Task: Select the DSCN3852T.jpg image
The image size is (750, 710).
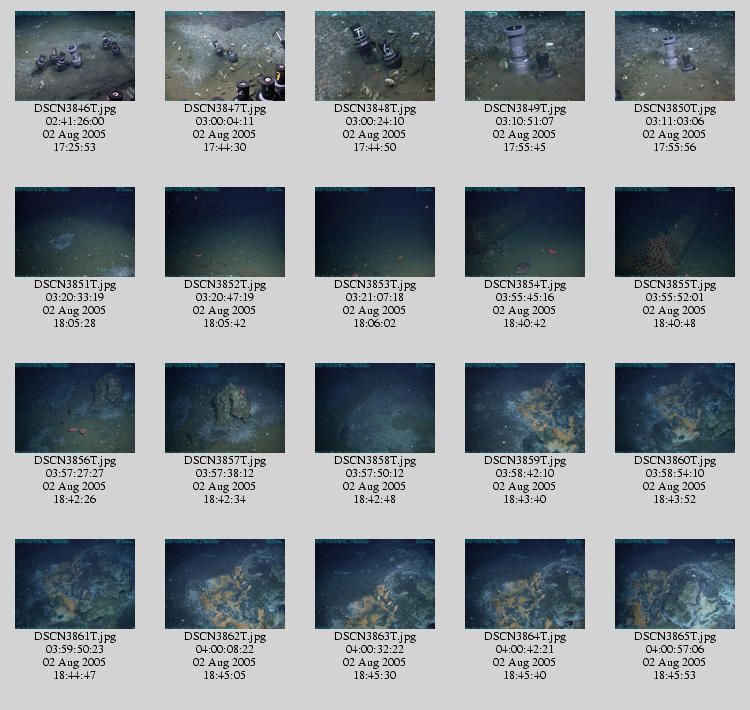Action: click(x=225, y=232)
